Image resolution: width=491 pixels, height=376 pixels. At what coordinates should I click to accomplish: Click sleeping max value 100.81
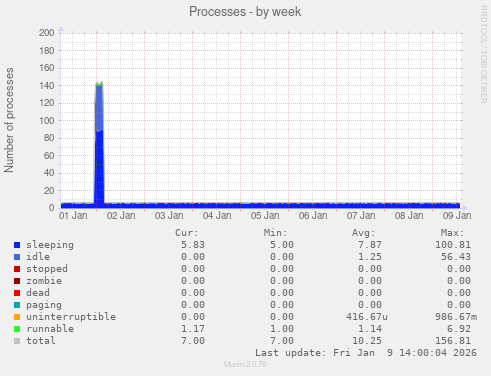tap(453, 245)
